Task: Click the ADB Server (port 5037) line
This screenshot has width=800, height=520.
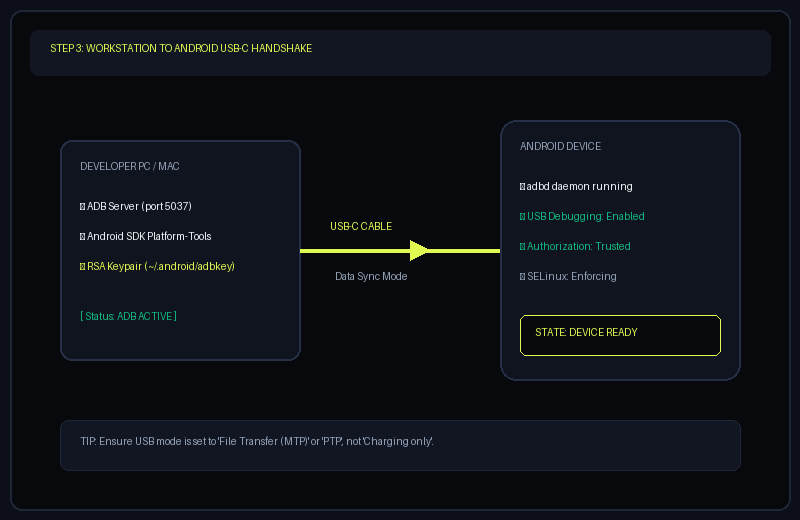Action: (136, 206)
